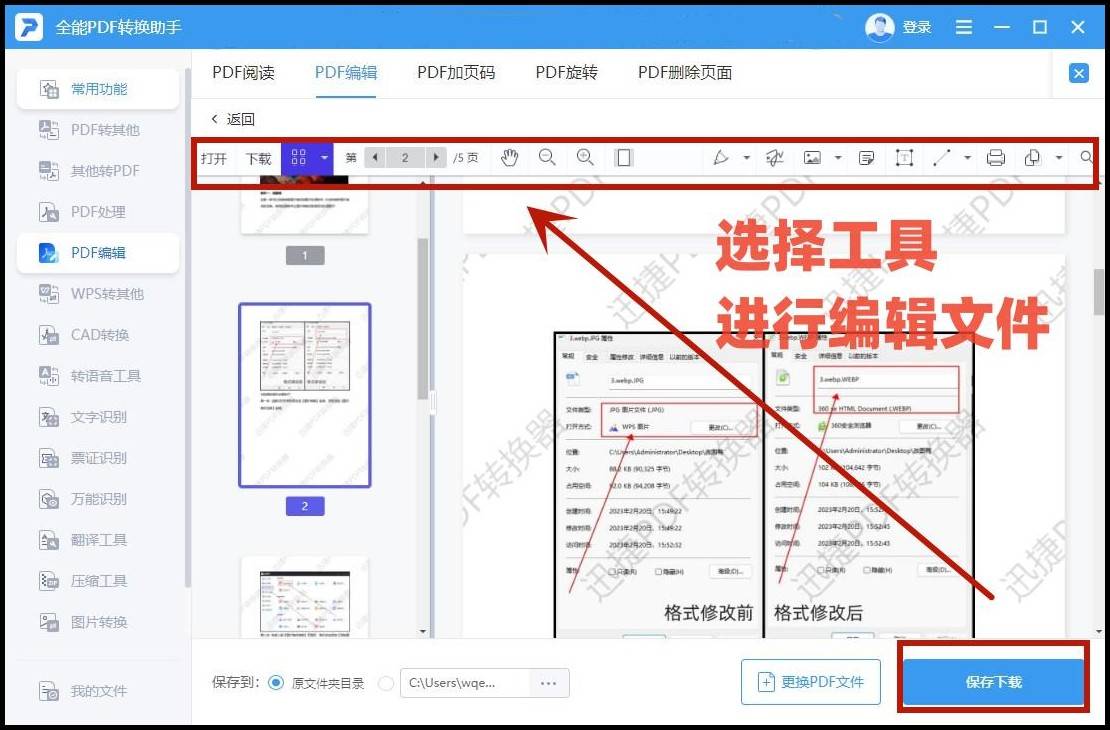Open CAD转换 in sidebar
1110x730 pixels.
pyautogui.click(x=98, y=335)
